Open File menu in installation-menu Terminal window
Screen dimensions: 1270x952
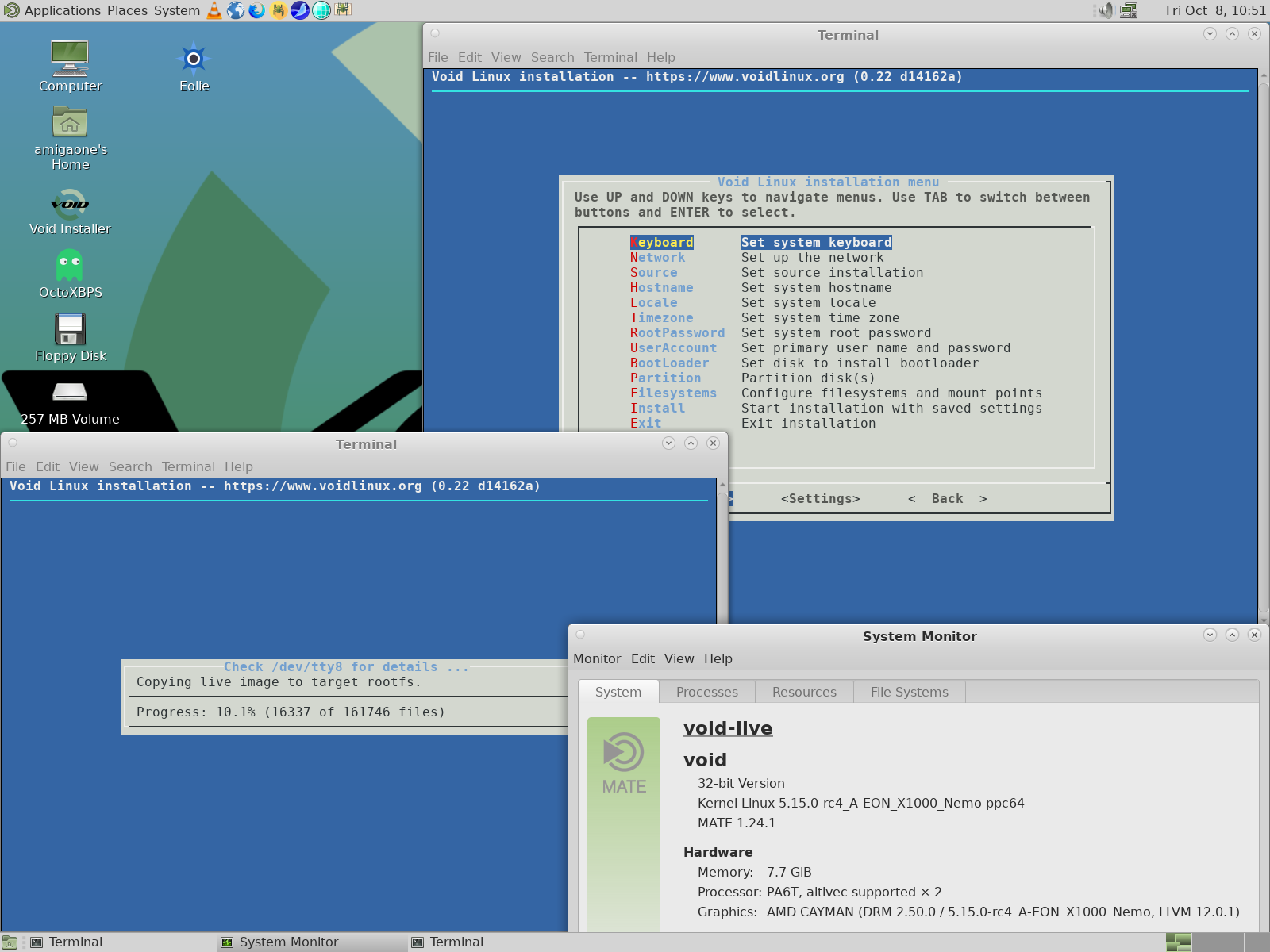click(438, 57)
